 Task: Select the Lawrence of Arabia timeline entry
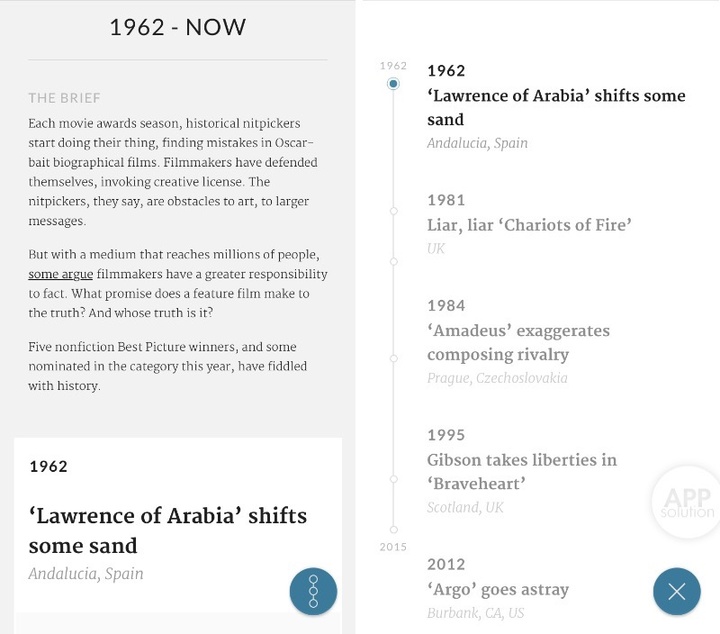[556, 108]
